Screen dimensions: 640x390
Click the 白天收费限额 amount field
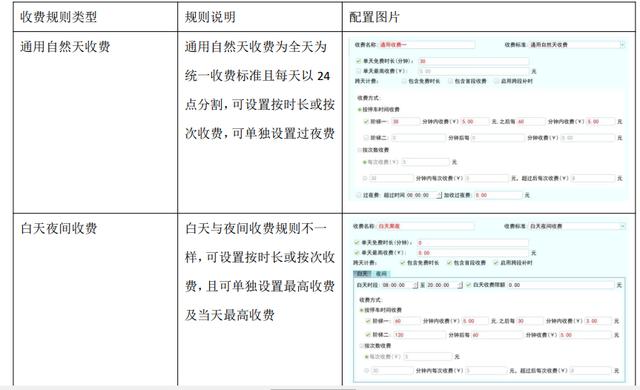[x=561, y=285]
